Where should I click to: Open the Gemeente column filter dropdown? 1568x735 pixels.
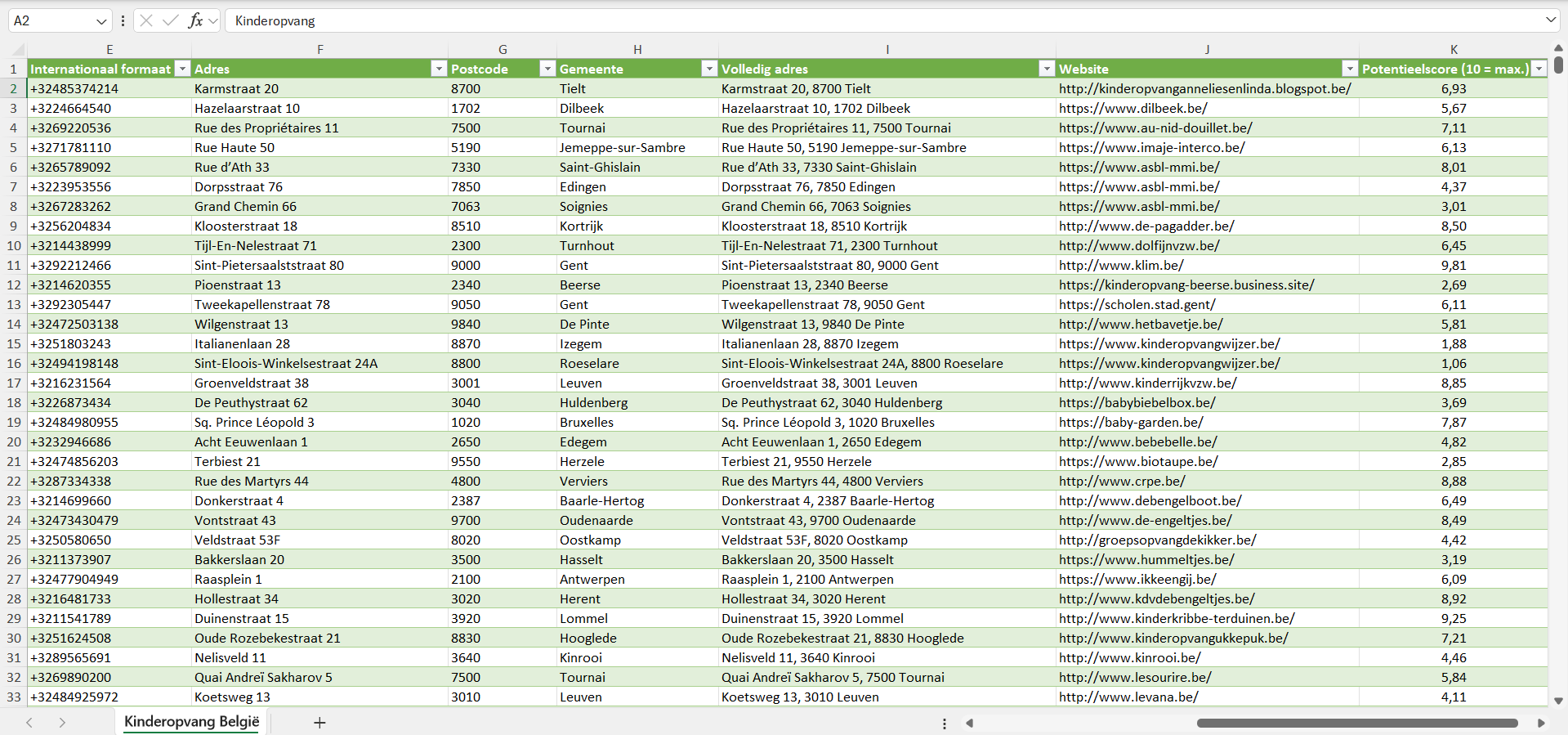[709, 69]
